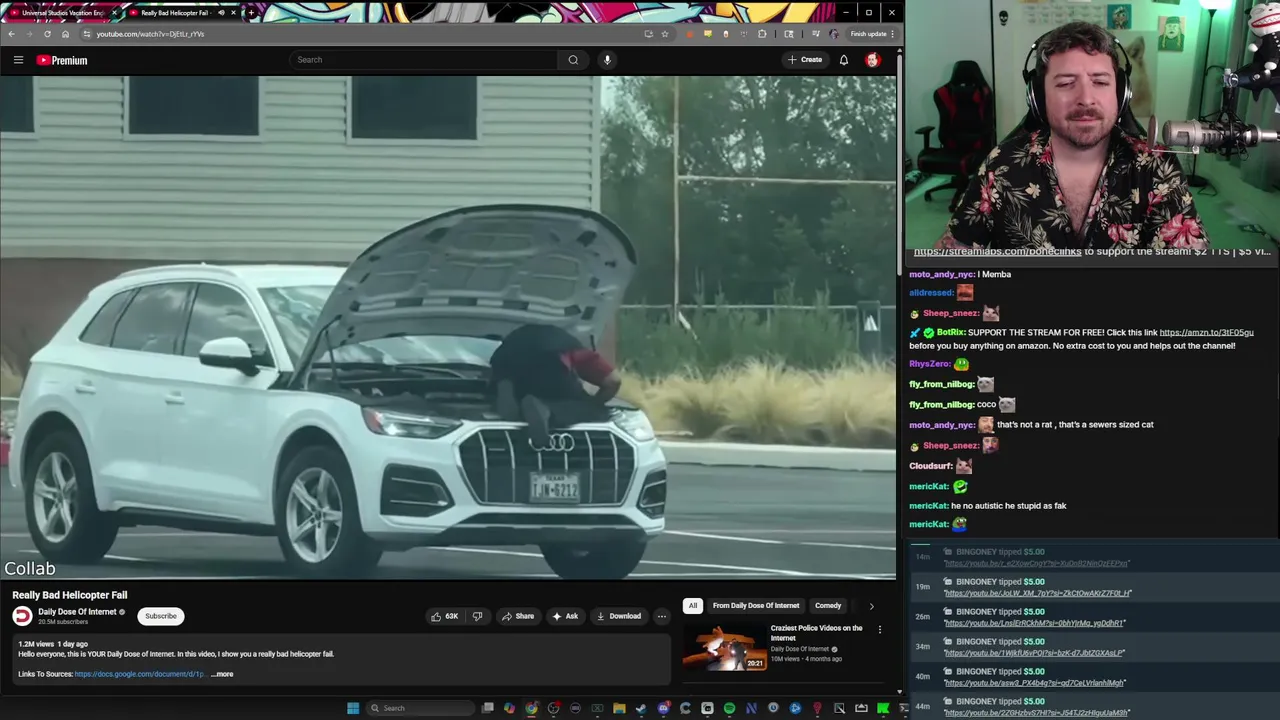
Task: Click the page scrollbar down arrow
Action: point(899,691)
